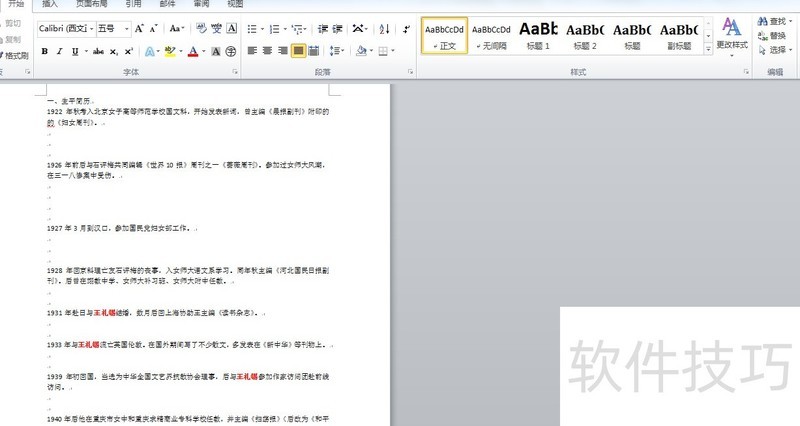Click the Multilevel List icon

(x=297, y=29)
